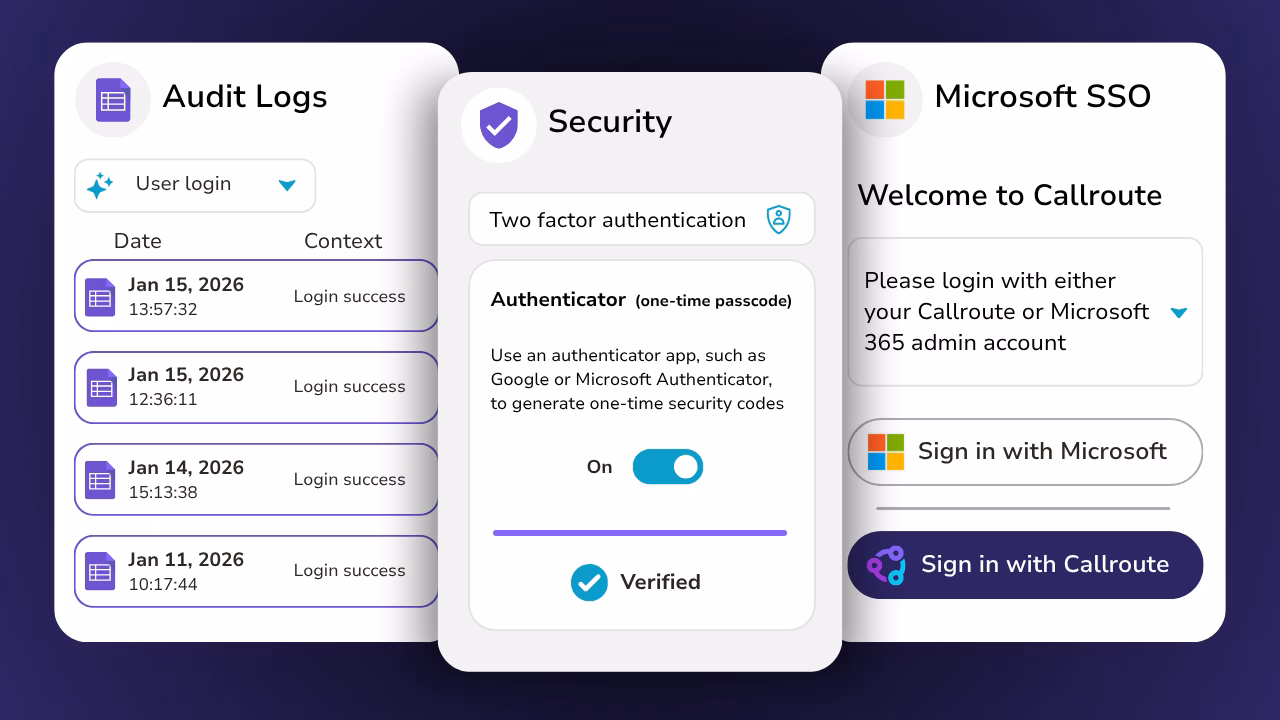Click the purple progress bar above Verified
Image resolution: width=1280 pixels, height=720 pixels.
[x=640, y=533]
